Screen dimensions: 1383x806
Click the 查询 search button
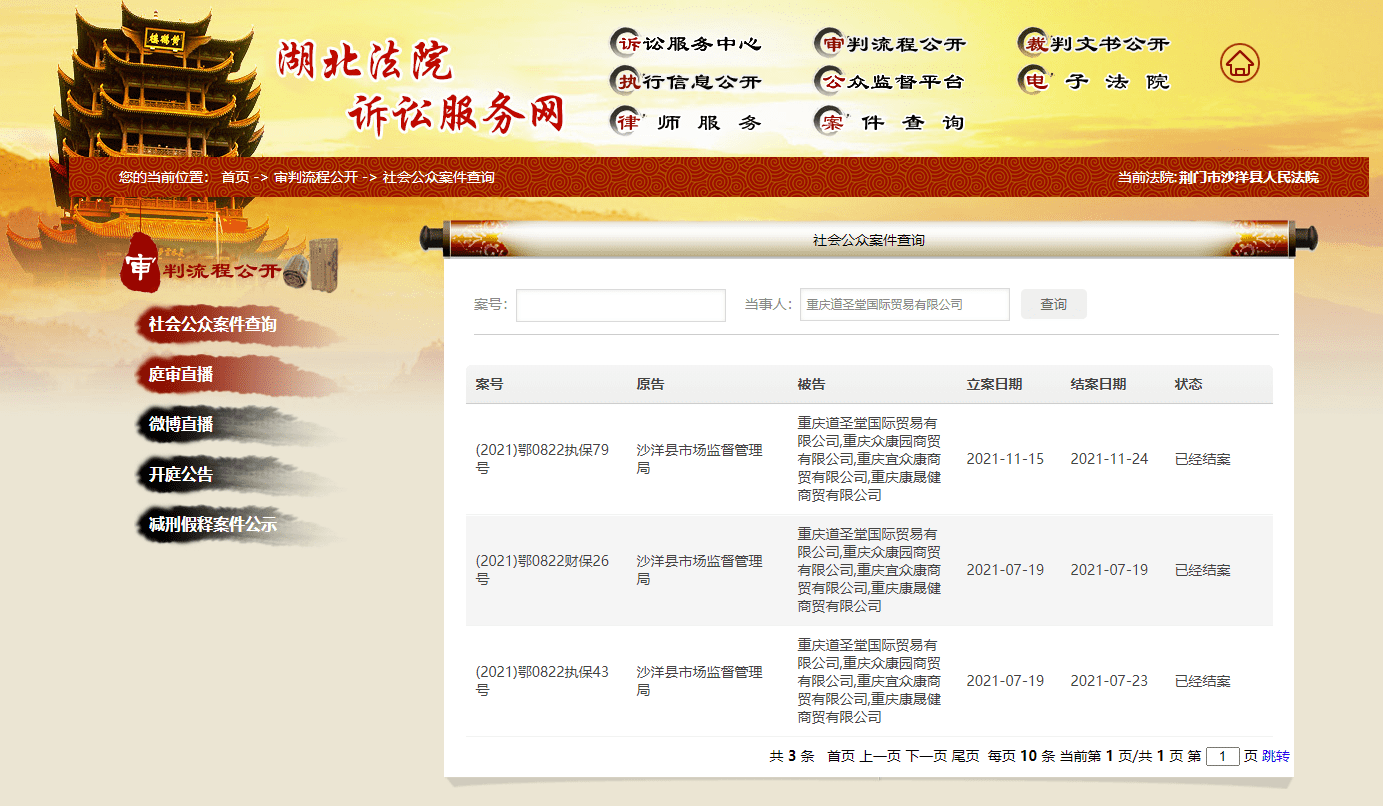(x=1053, y=305)
